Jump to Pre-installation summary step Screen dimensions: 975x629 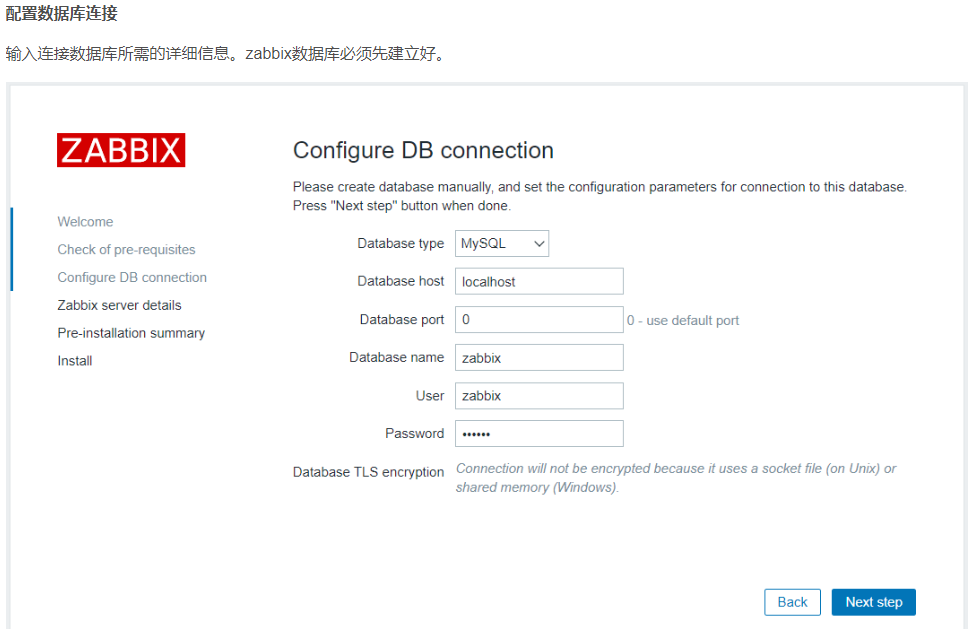pyautogui.click(x=131, y=333)
